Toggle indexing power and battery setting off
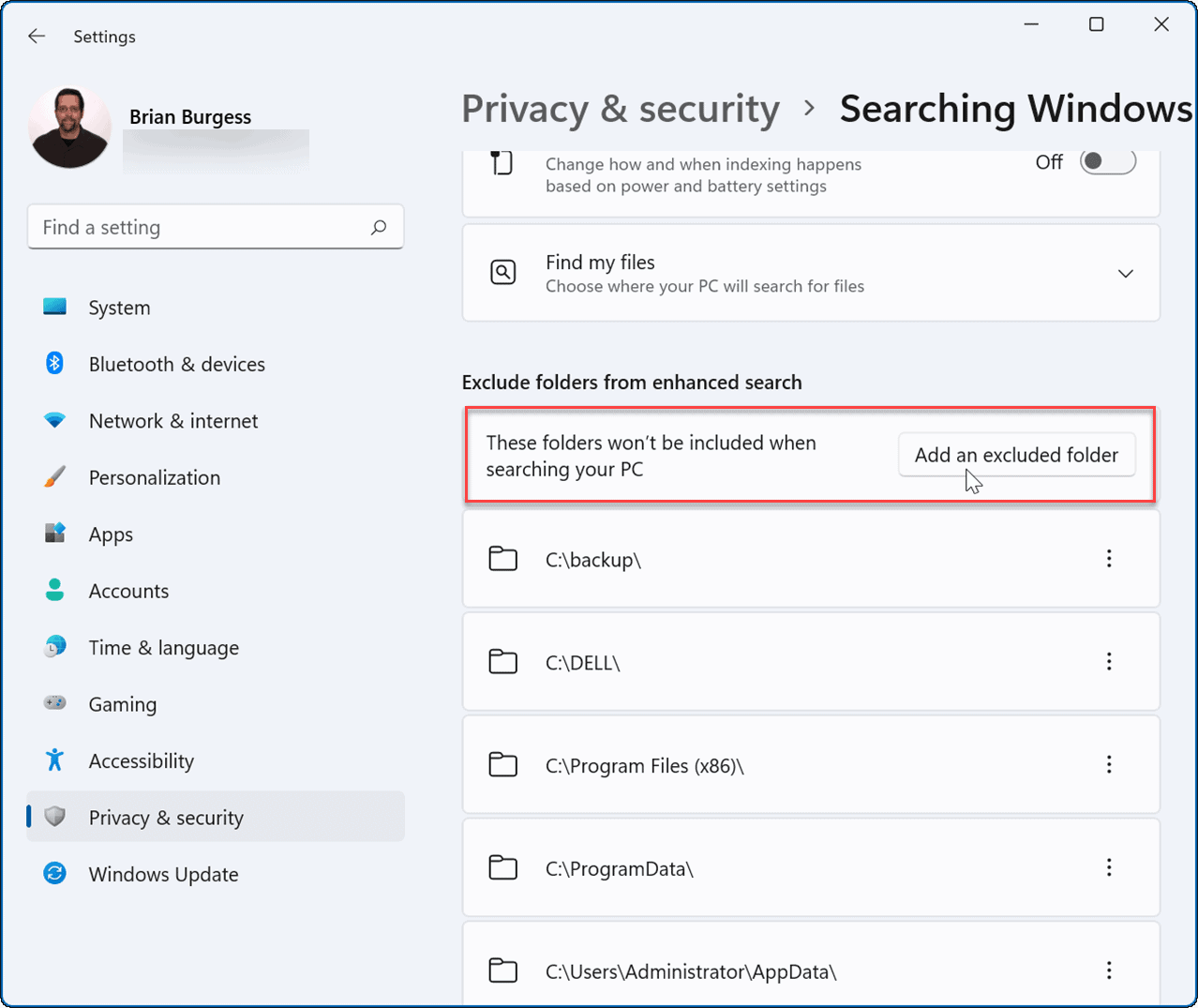 coord(1107,161)
